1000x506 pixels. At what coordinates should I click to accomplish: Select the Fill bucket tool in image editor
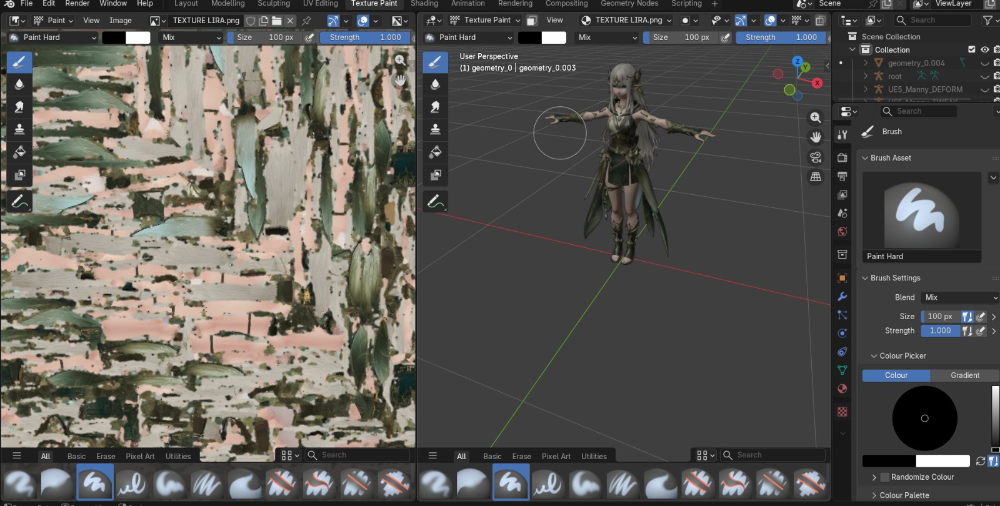click(19, 151)
